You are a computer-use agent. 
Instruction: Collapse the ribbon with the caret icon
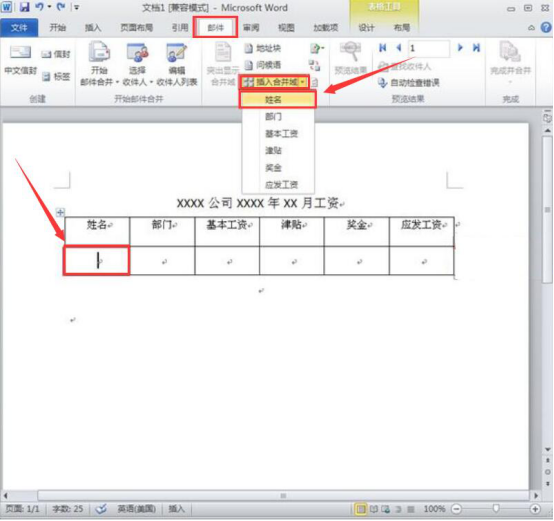(x=531, y=28)
